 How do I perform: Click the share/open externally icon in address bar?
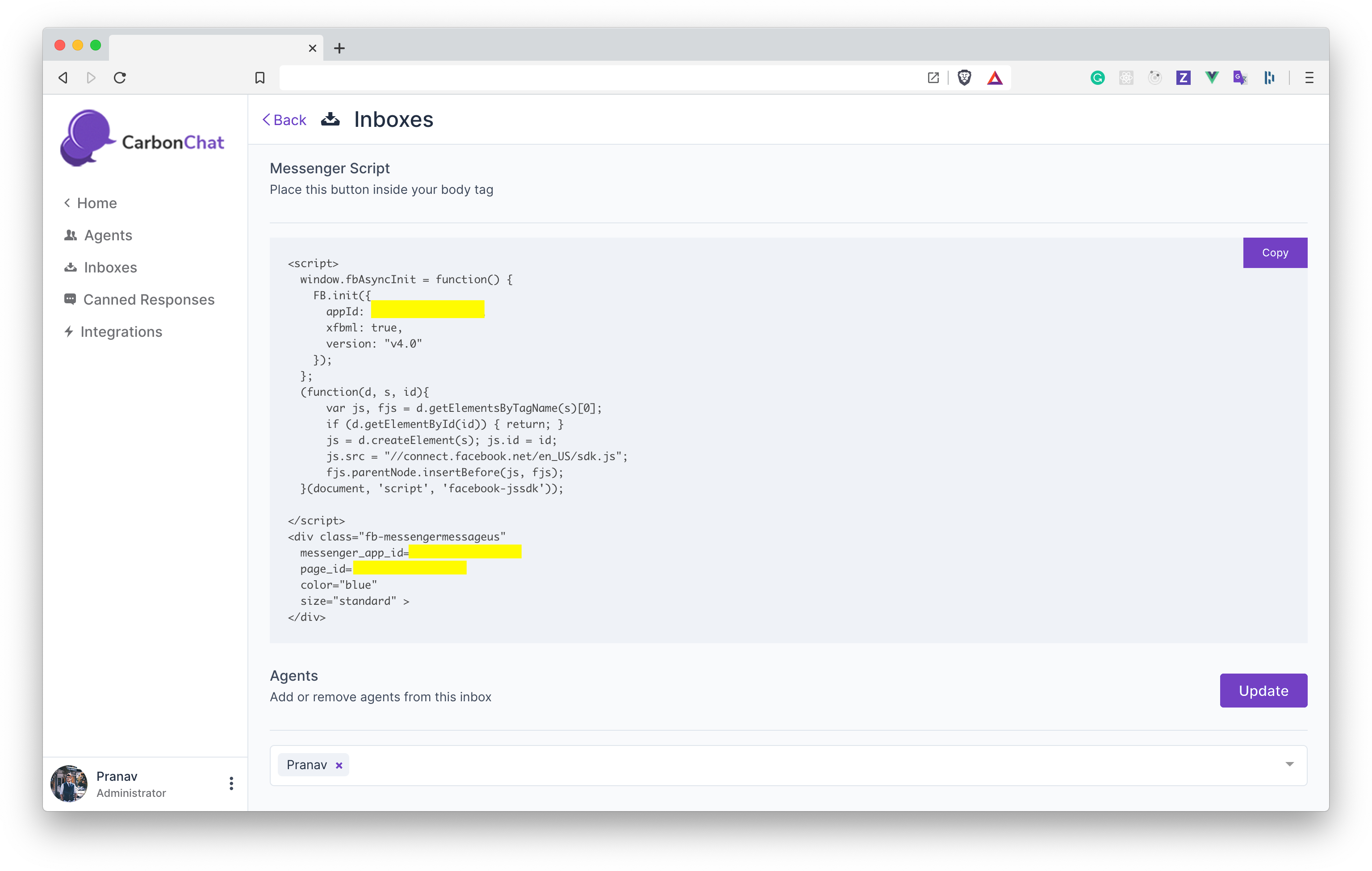point(933,77)
